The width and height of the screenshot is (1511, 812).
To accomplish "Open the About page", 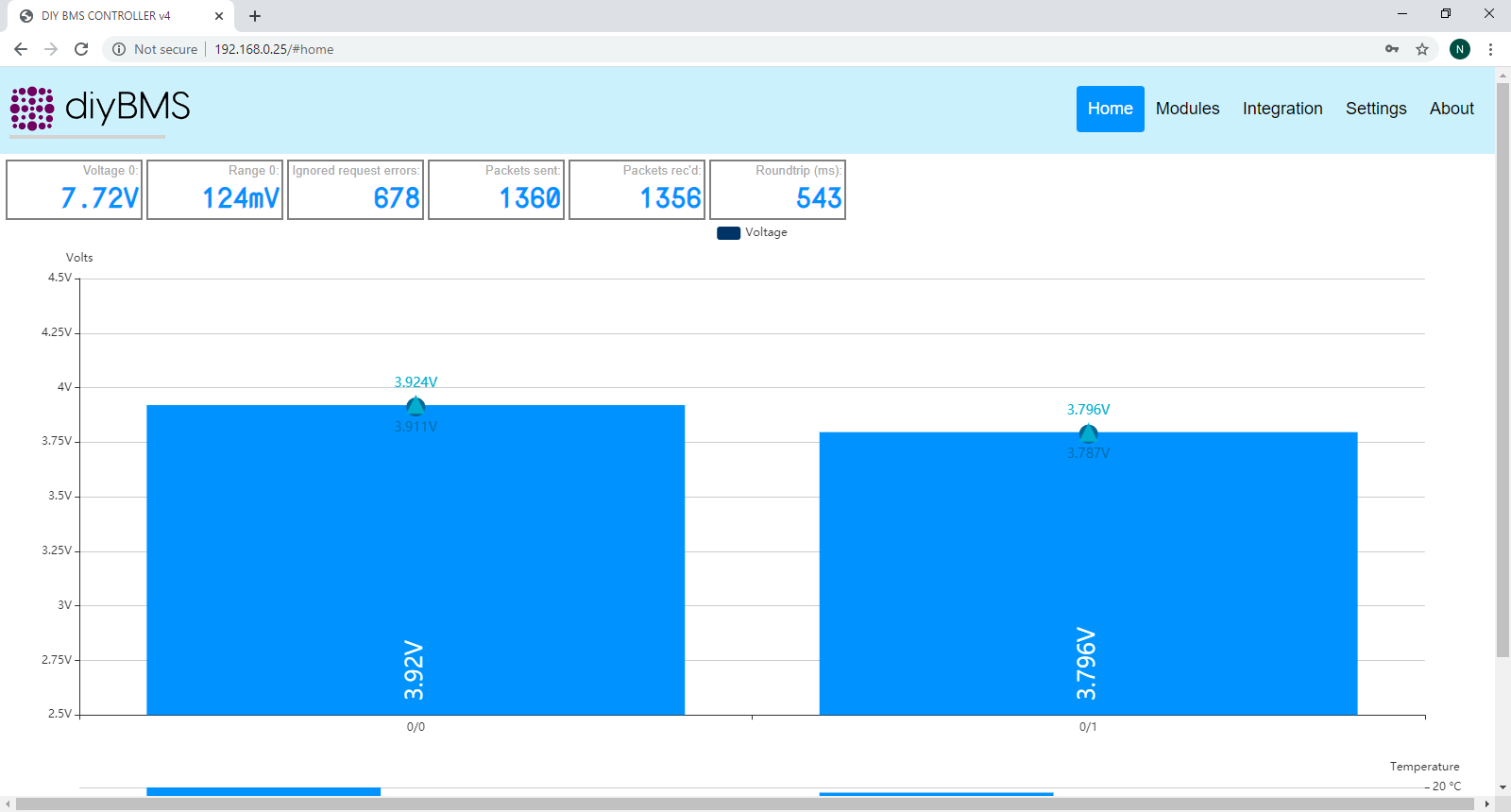I will pyautogui.click(x=1452, y=109).
